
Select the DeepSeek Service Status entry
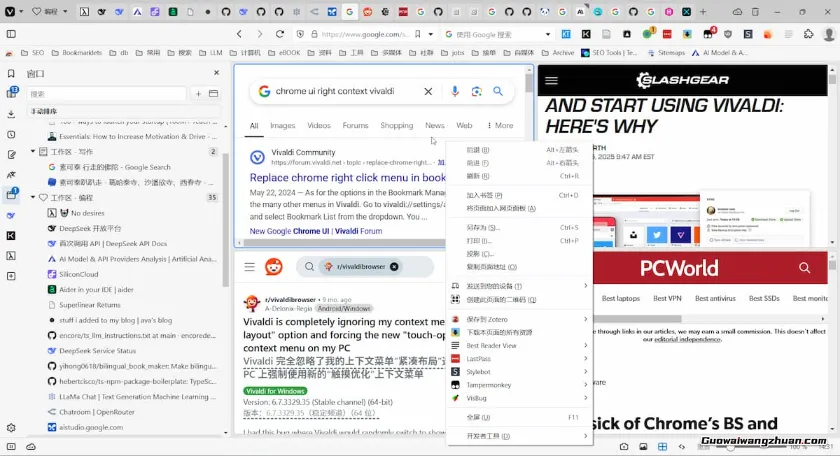132,350
